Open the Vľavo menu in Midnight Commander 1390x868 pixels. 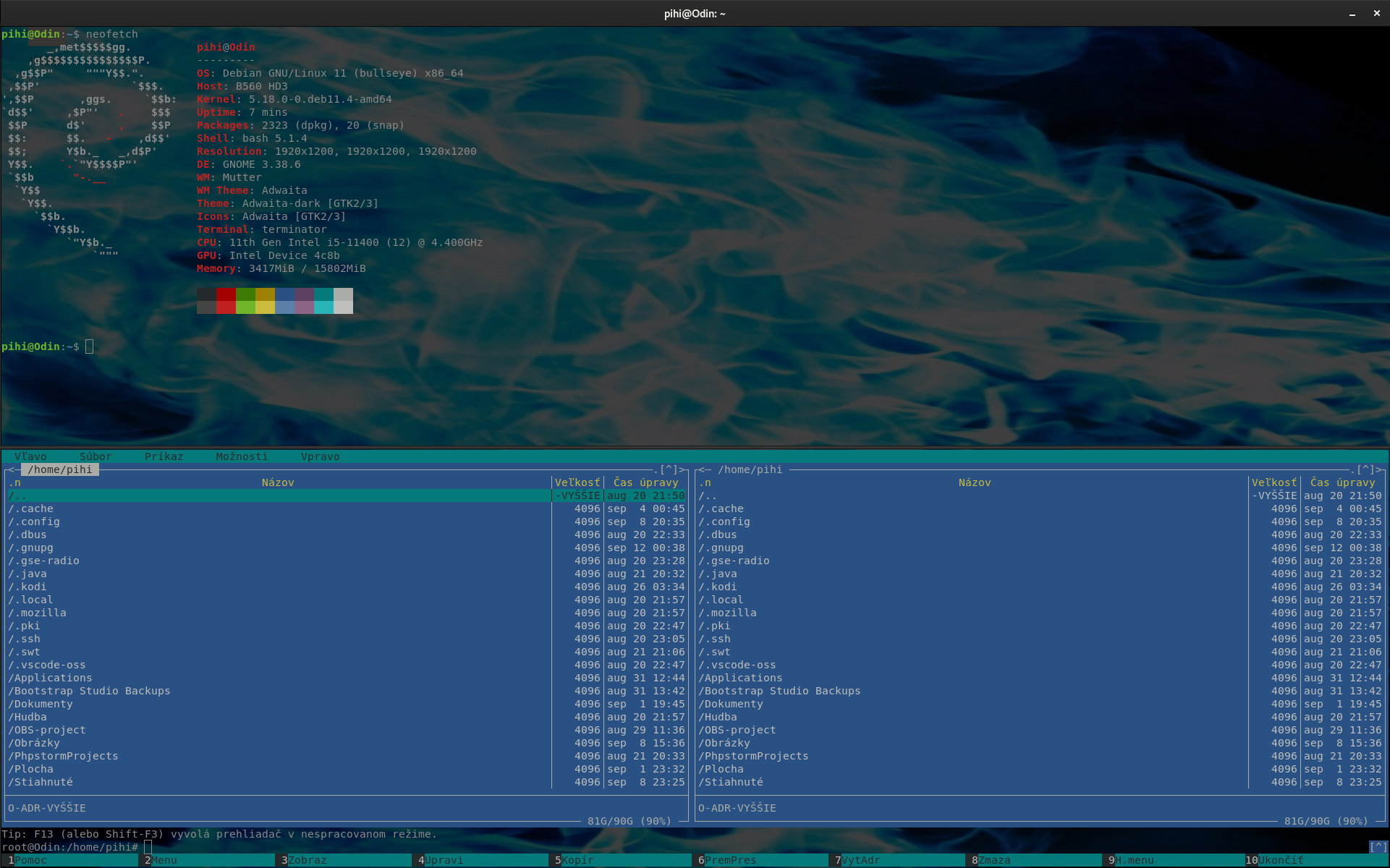pos(30,456)
